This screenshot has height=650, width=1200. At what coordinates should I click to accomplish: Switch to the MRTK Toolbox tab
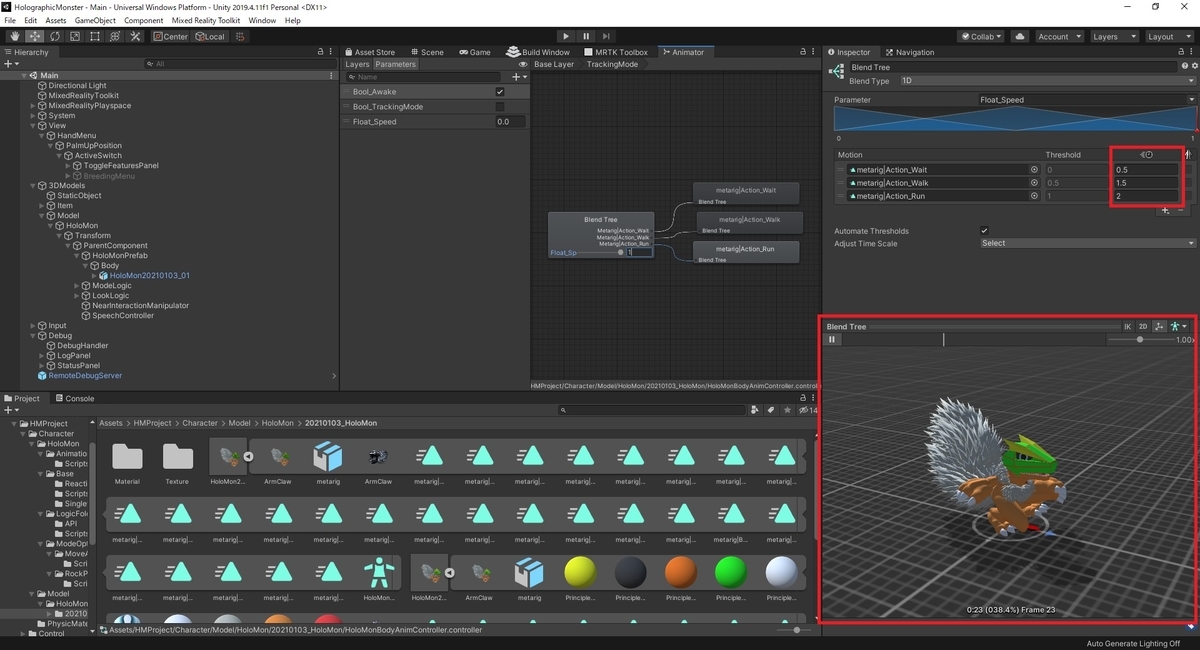click(x=615, y=52)
